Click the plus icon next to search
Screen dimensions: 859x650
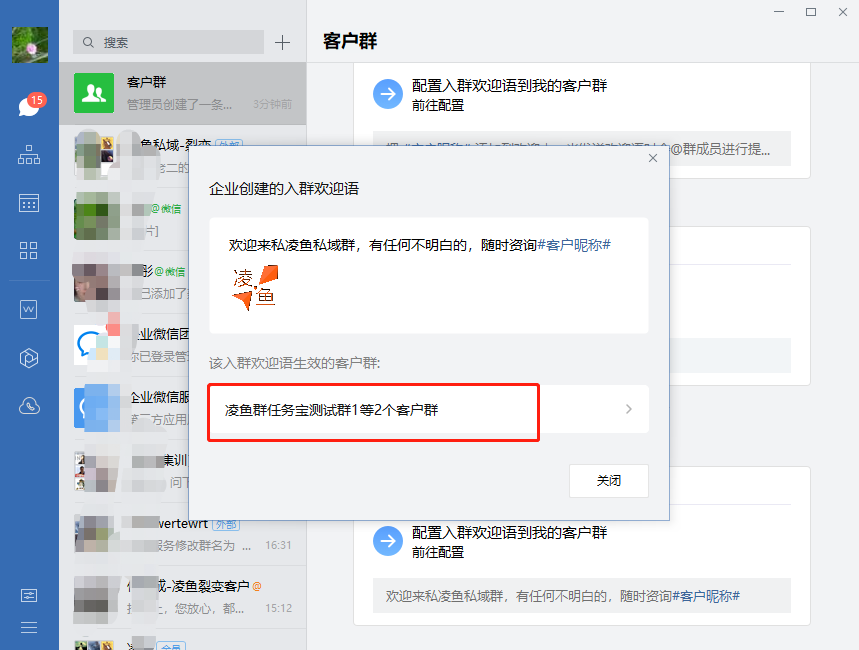[x=282, y=42]
